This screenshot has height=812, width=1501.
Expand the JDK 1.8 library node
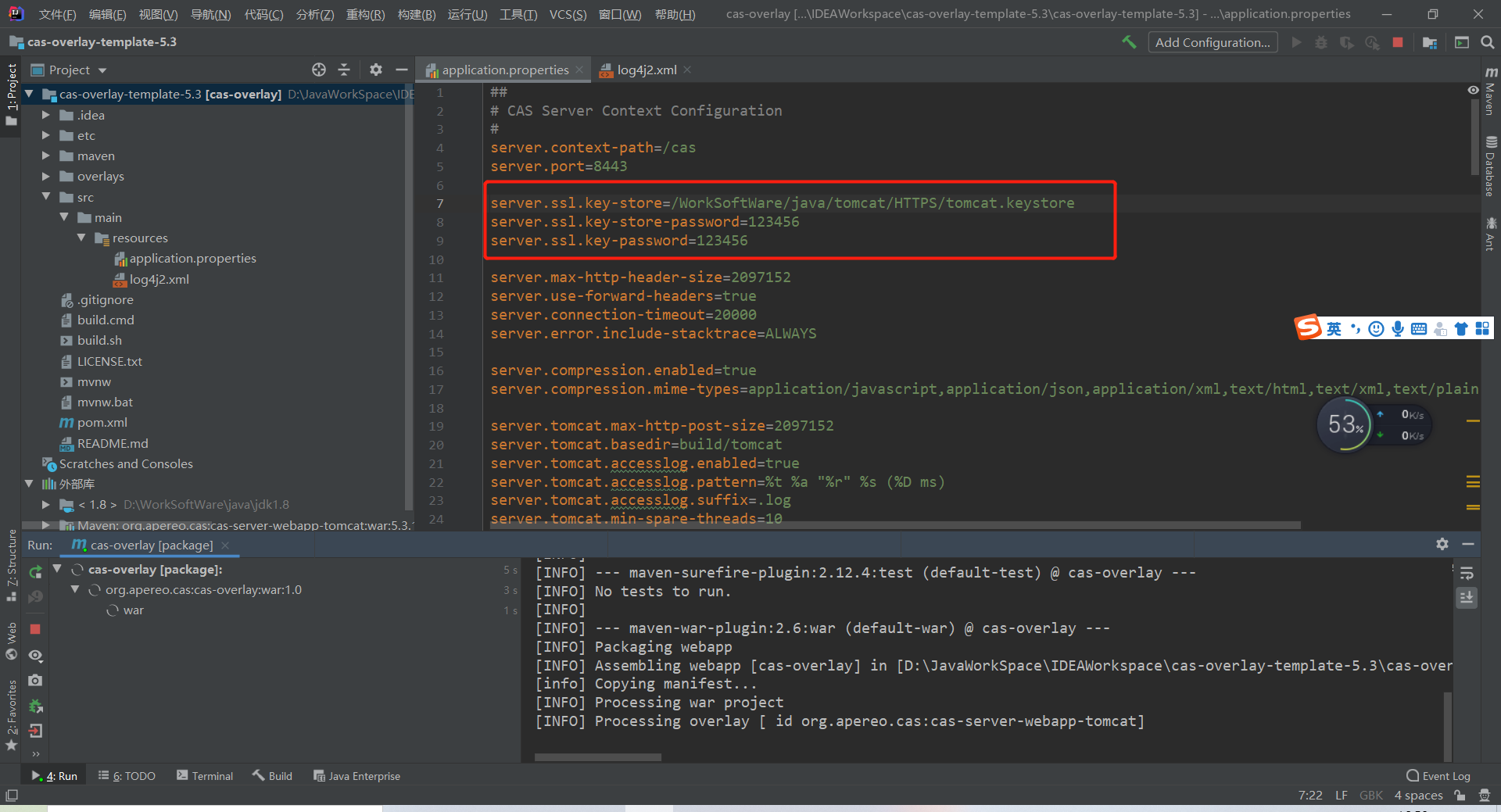(46, 504)
